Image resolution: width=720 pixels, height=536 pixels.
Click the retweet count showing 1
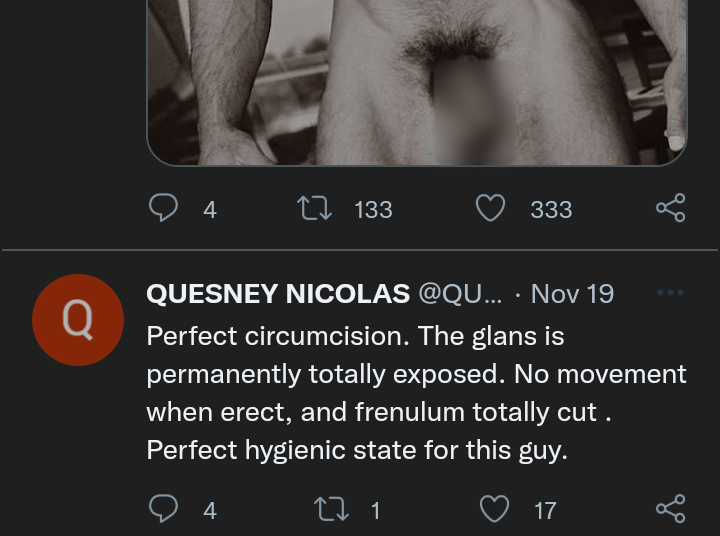376,511
